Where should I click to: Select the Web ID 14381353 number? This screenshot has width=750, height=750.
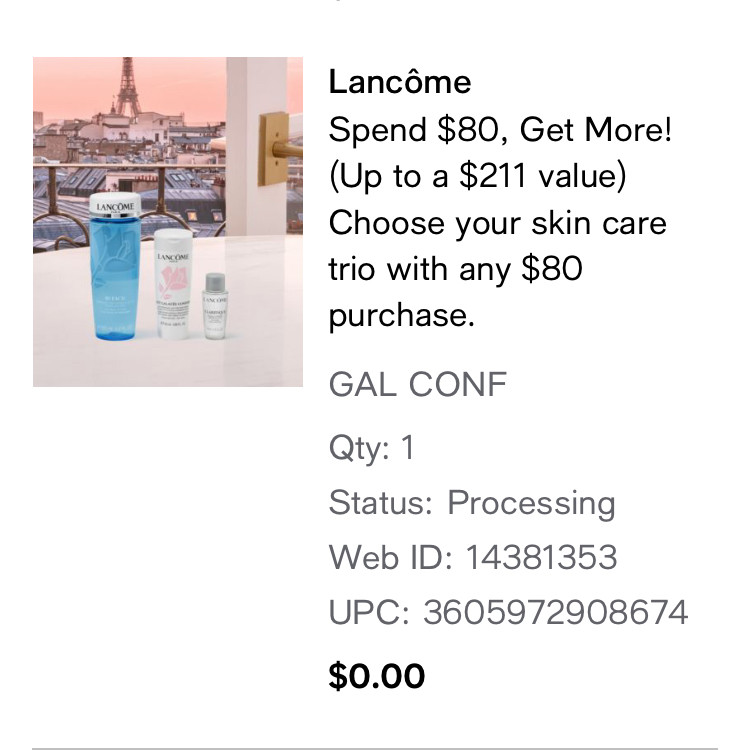pos(540,557)
